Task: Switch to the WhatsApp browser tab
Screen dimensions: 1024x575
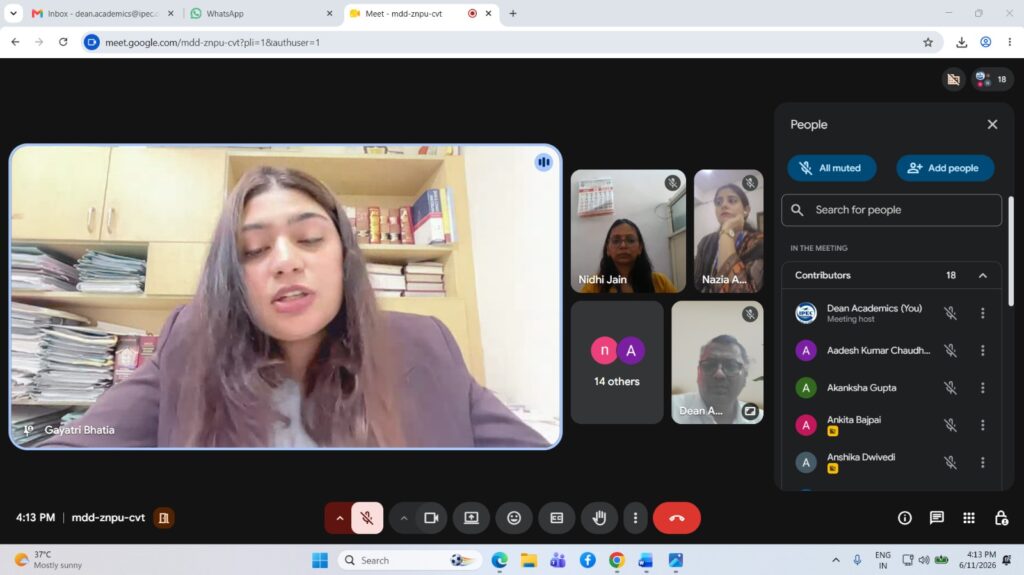Action: pos(261,13)
